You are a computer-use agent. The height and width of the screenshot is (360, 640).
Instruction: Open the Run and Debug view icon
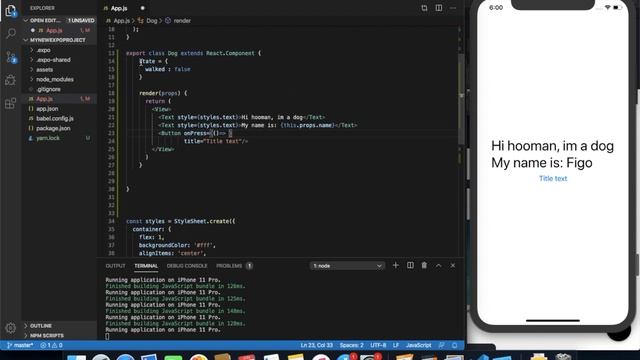pos(11,80)
